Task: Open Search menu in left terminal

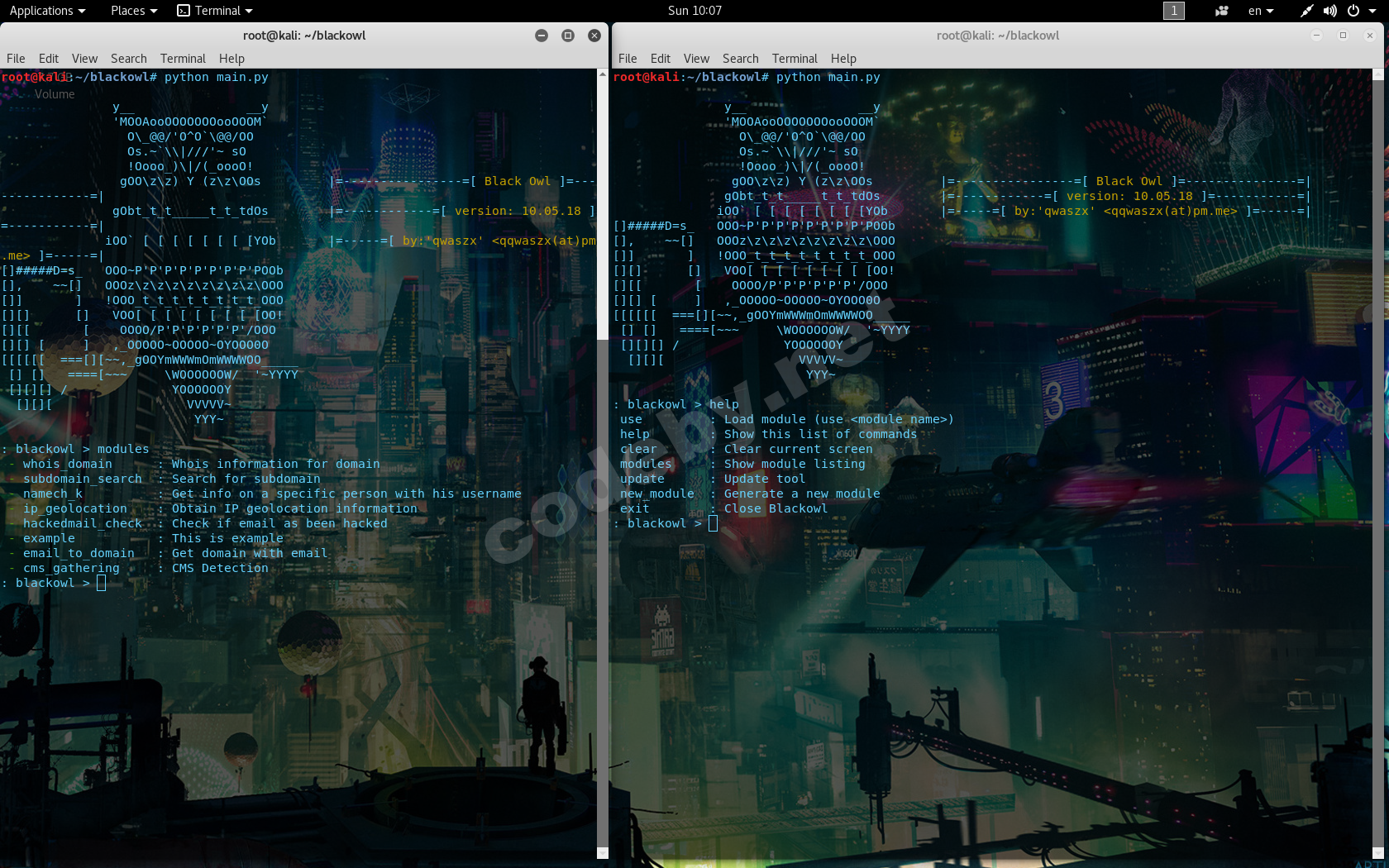Action: (129, 59)
